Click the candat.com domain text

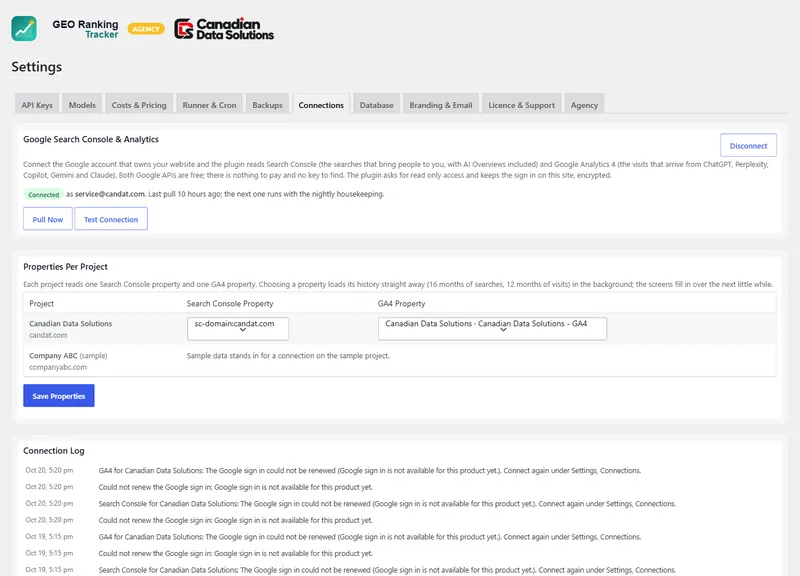[48, 335]
